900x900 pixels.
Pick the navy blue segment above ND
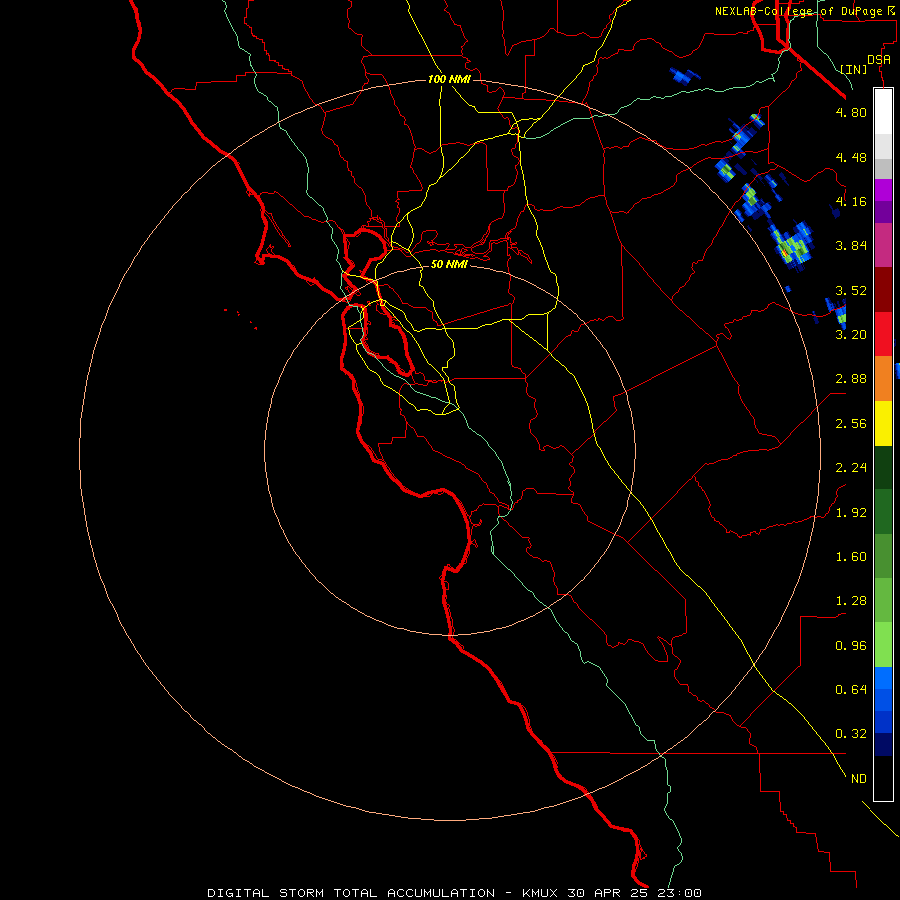(883, 745)
